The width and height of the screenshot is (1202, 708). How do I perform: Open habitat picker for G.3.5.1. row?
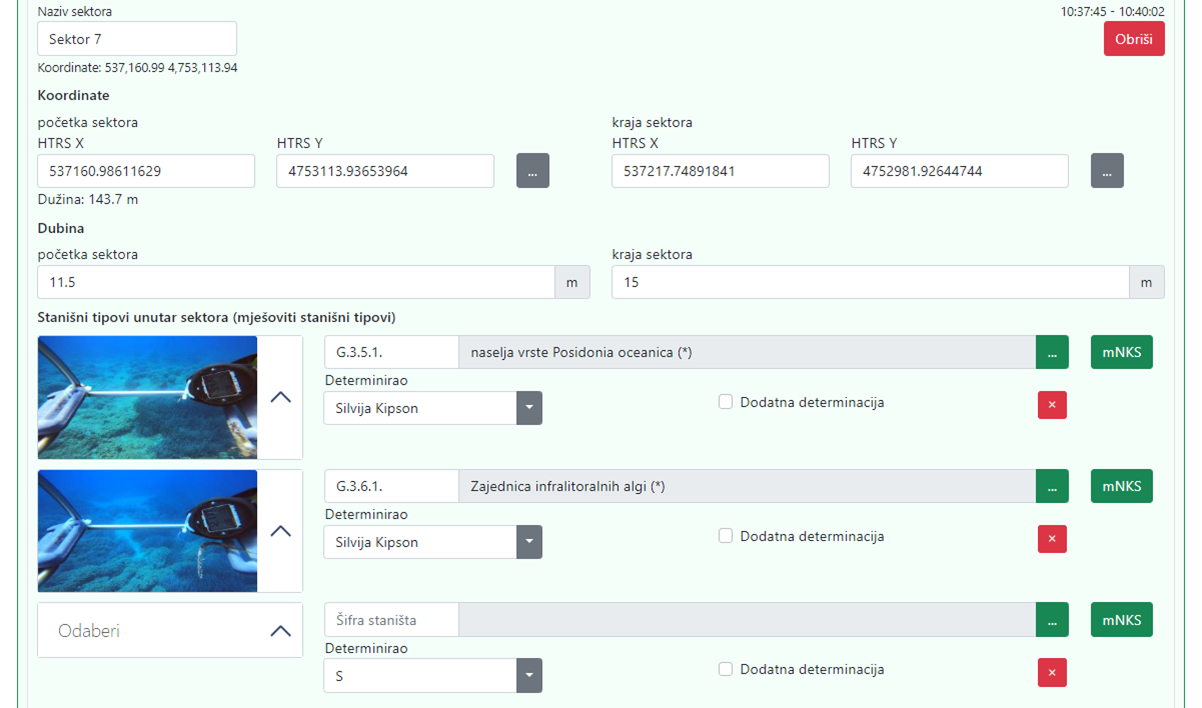[1051, 352]
